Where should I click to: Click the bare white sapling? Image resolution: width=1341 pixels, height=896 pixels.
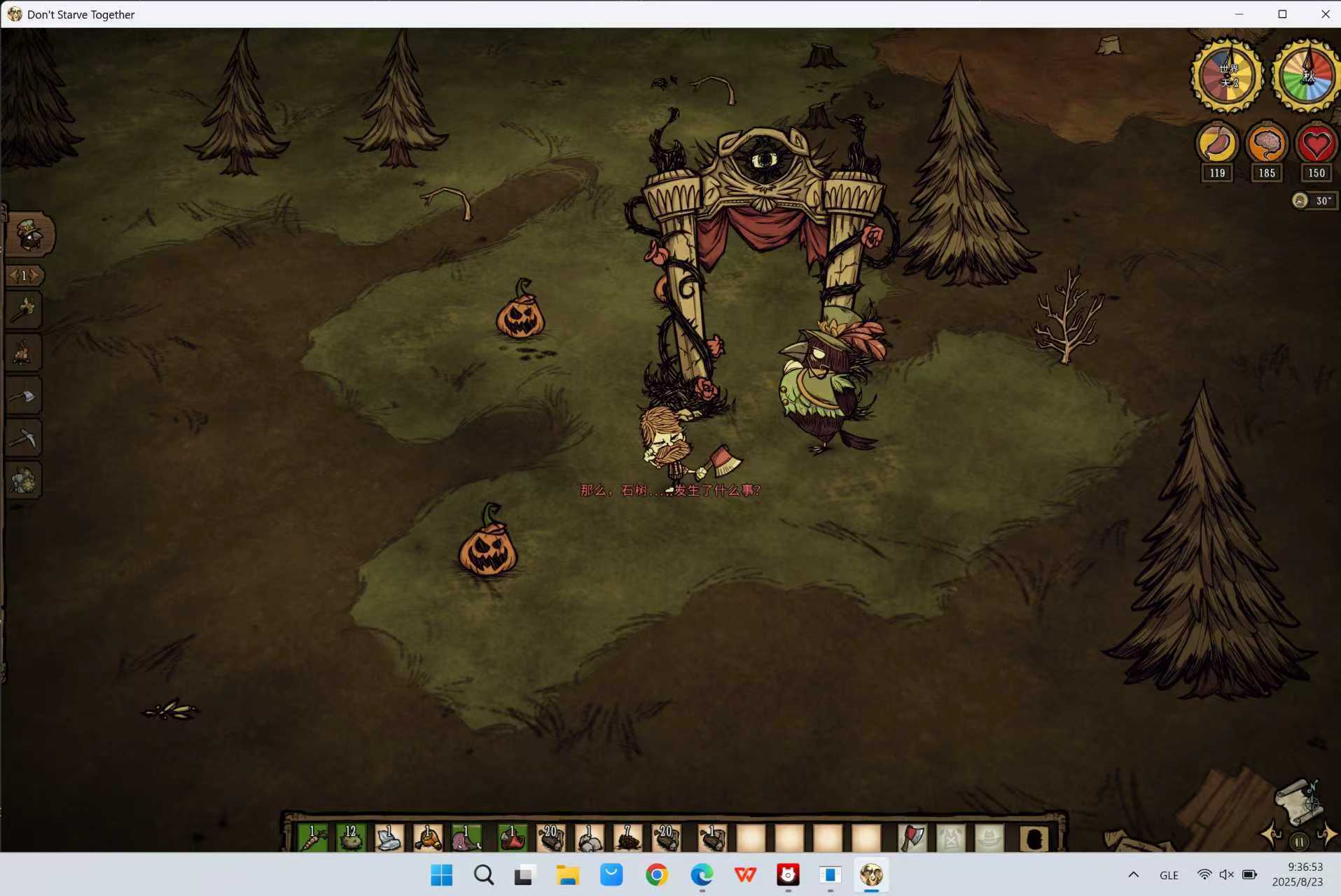coord(1067,316)
